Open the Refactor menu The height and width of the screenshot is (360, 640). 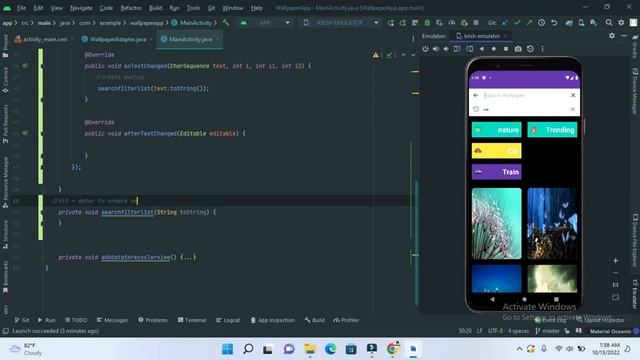tap(131, 8)
